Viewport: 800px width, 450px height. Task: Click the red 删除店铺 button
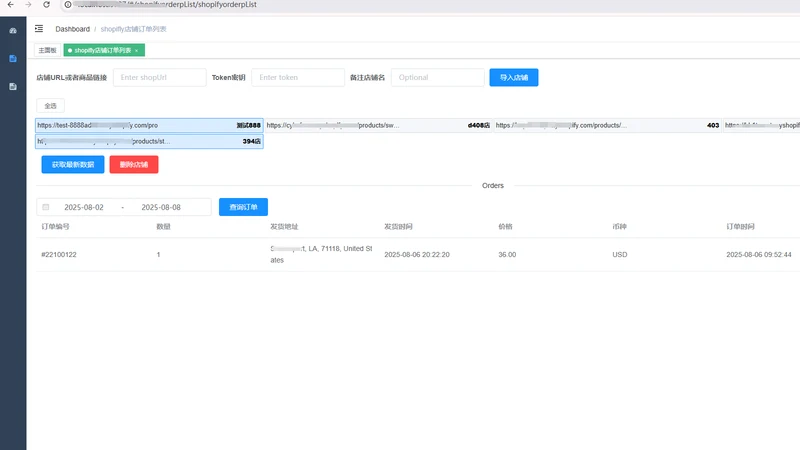(134, 164)
